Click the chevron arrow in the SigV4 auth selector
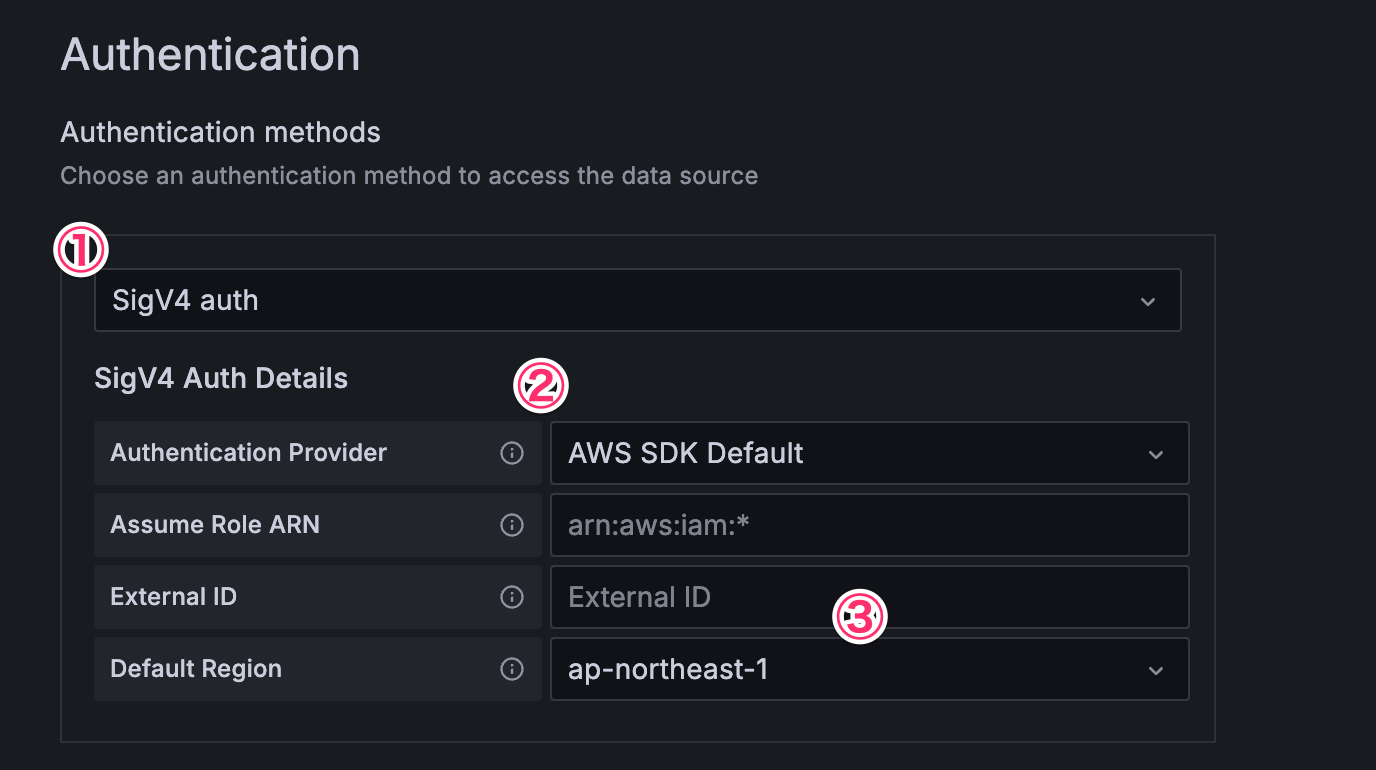This screenshot has height=770, width=1376. coord(1148,301)
